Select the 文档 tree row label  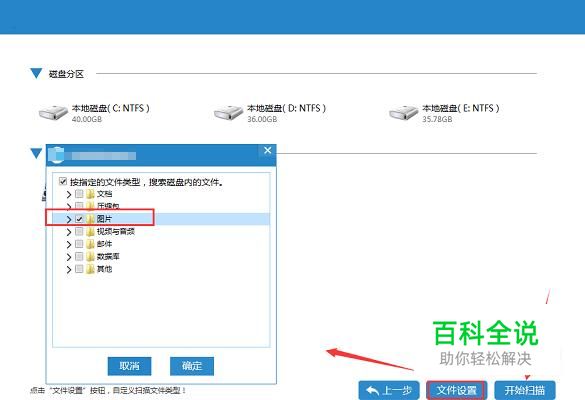[104, 194]
